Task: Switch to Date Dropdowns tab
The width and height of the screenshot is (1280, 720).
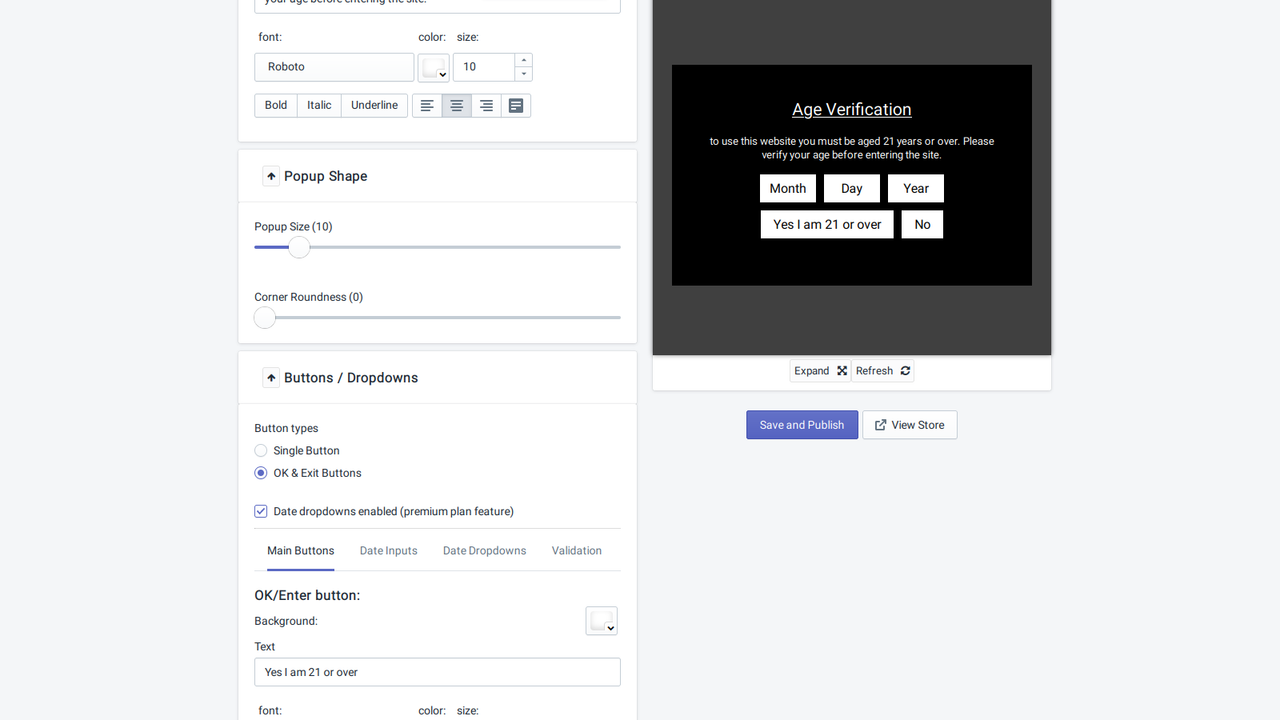Action: tap(485, 551)
